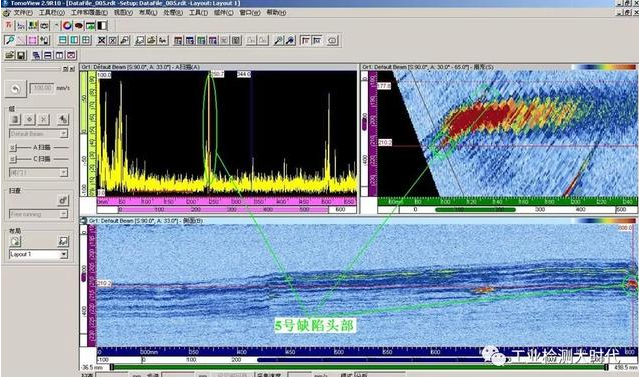Image resolution: width=639 pixels, height=377 pixels.
Task: Expand the C扫描 section toggle
Action: point(13,159)
